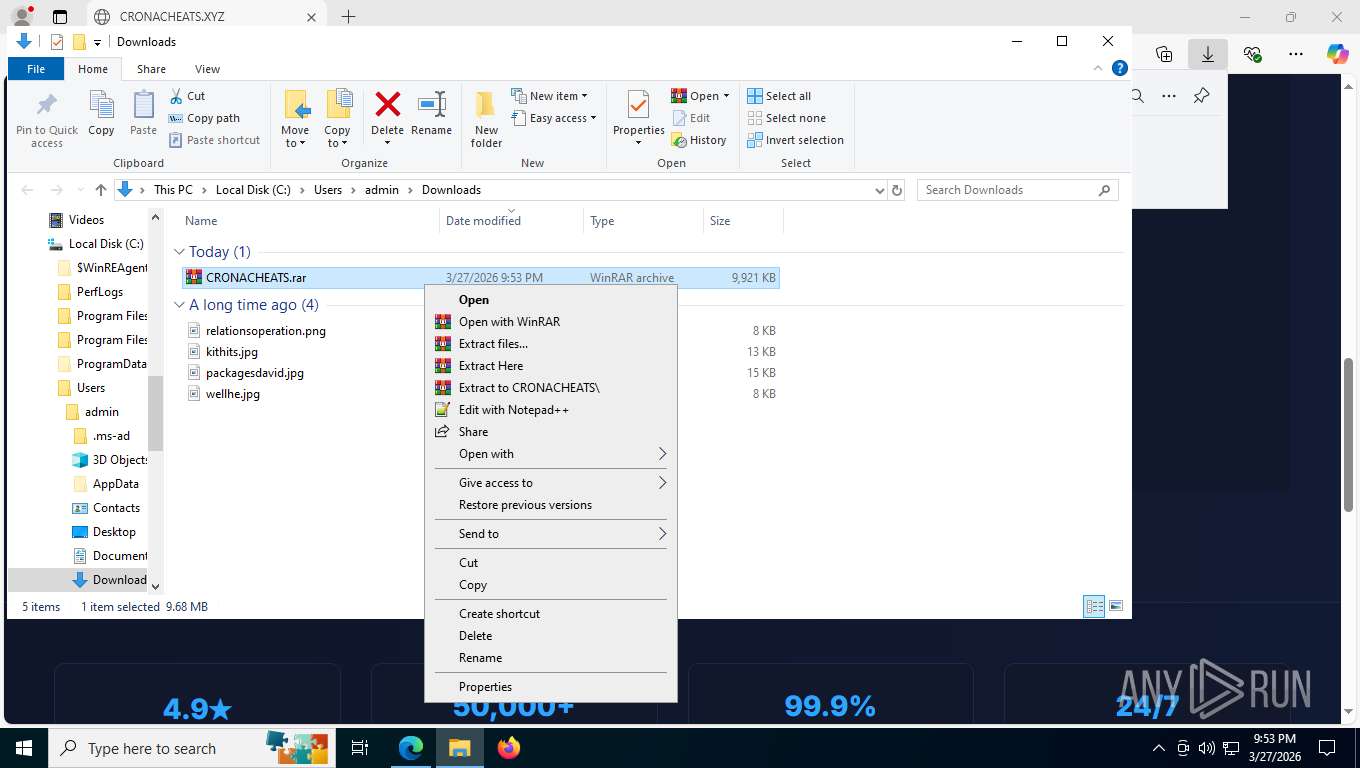Viewport: 1360px width, 768px height.
Task: Choose Extract to CRONACHEATS\ in the context menu
Action: click(x=550, y=388)
